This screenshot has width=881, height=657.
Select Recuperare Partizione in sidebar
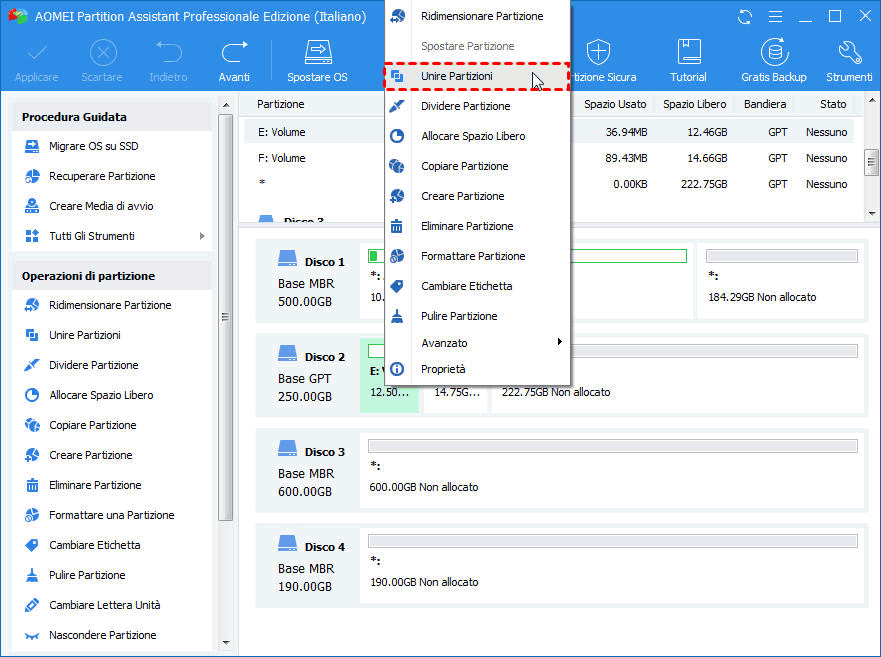click(102, 176)
